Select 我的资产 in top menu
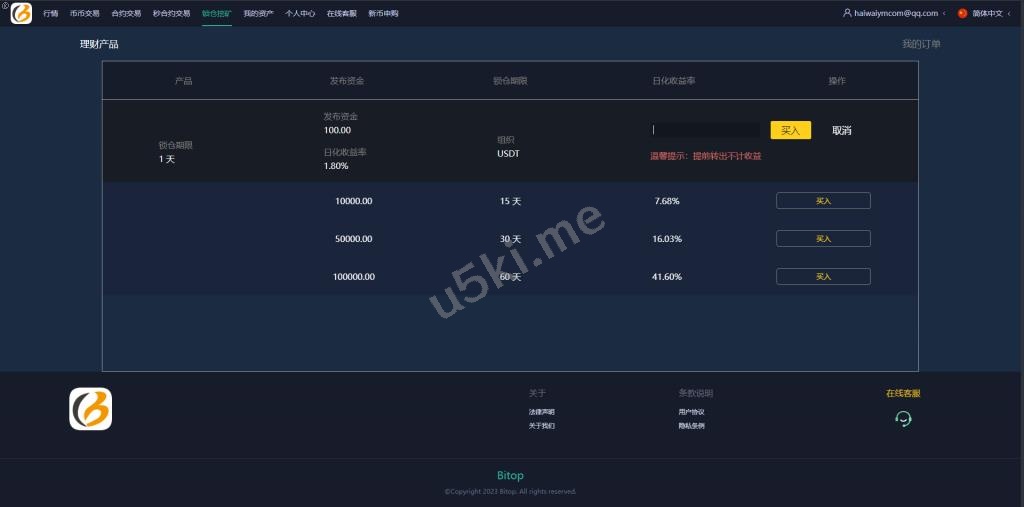1024x507 pixels. pos(258,14)
